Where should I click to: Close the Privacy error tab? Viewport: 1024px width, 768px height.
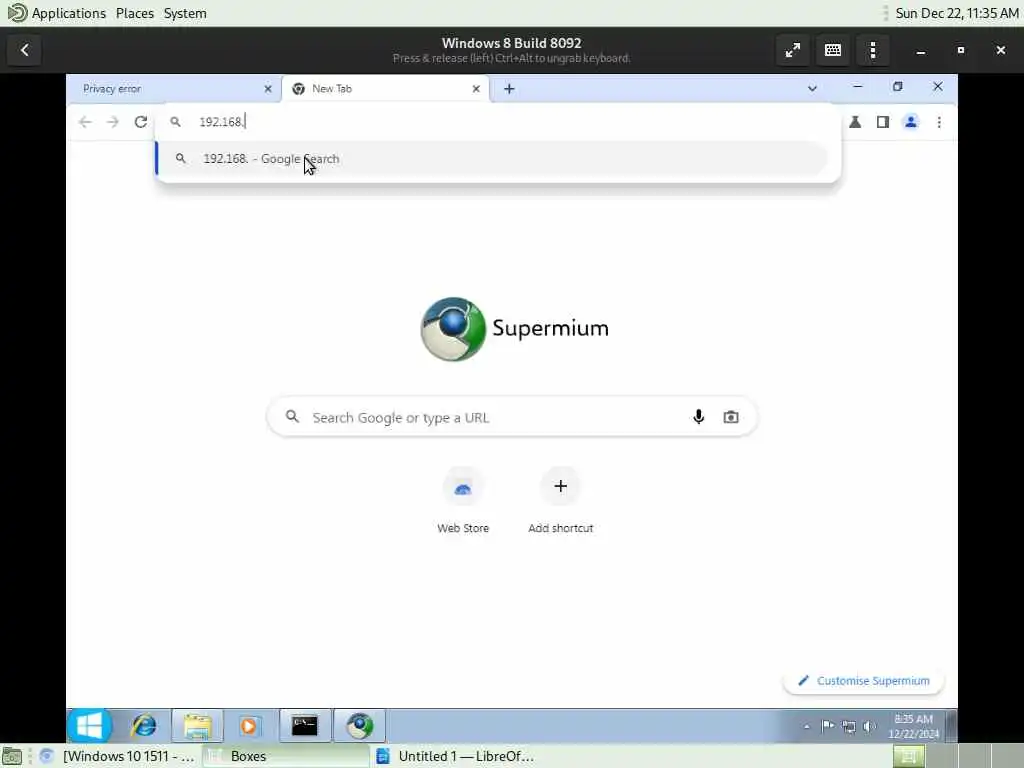268,89
